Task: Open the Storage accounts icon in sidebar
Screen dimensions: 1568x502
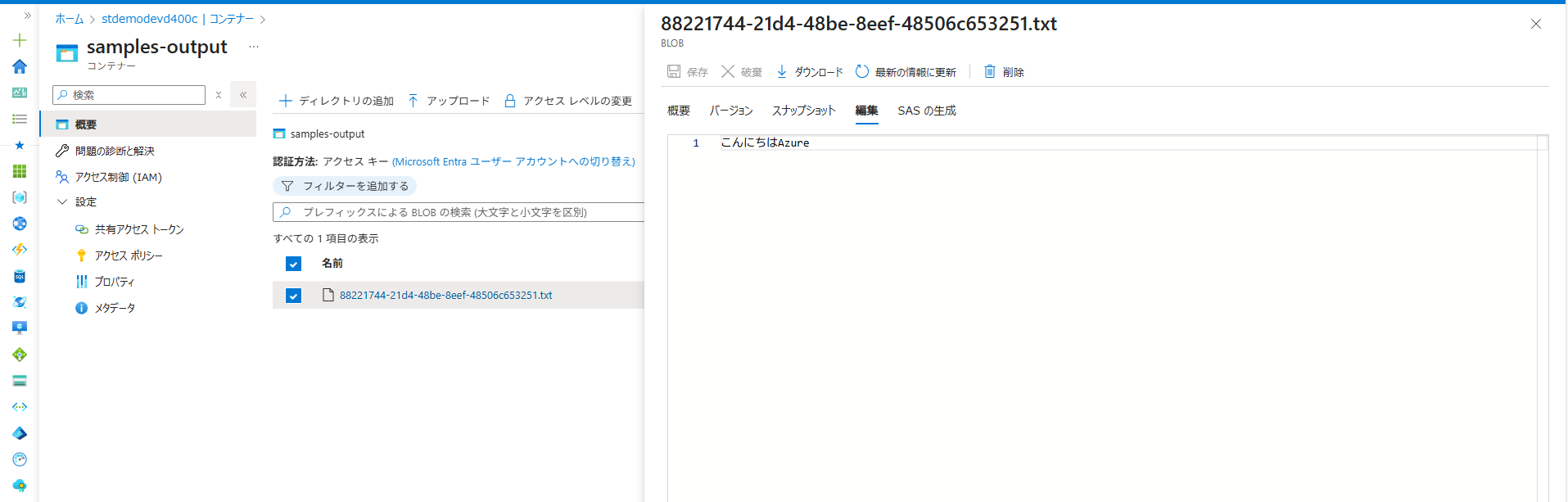Action: tap(20, 381)
